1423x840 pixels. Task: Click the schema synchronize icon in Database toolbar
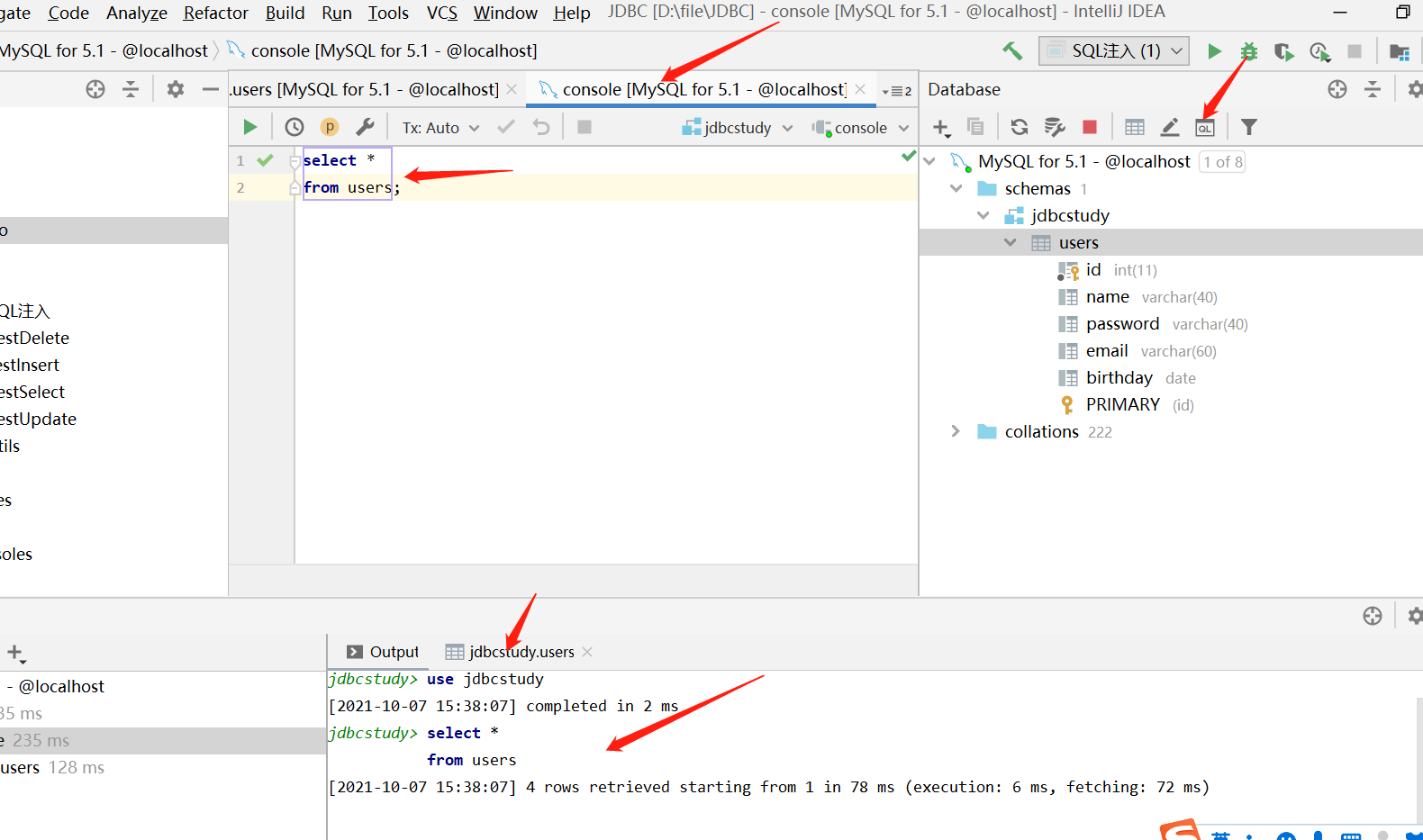tap(1055, 127)
